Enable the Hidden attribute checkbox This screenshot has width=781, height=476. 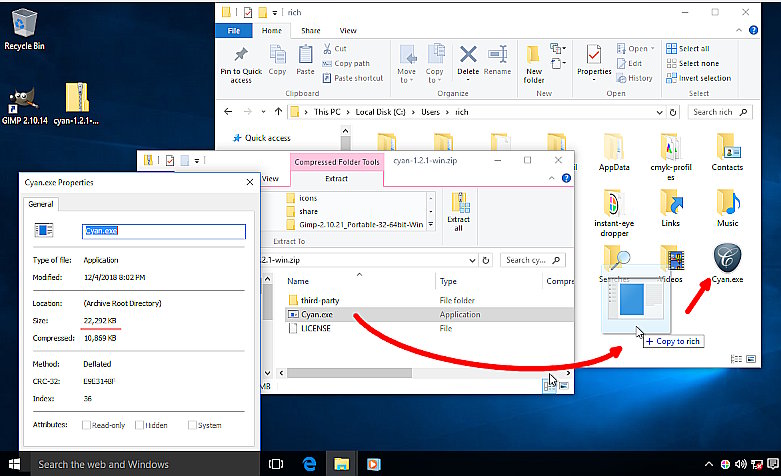(139, 425)
